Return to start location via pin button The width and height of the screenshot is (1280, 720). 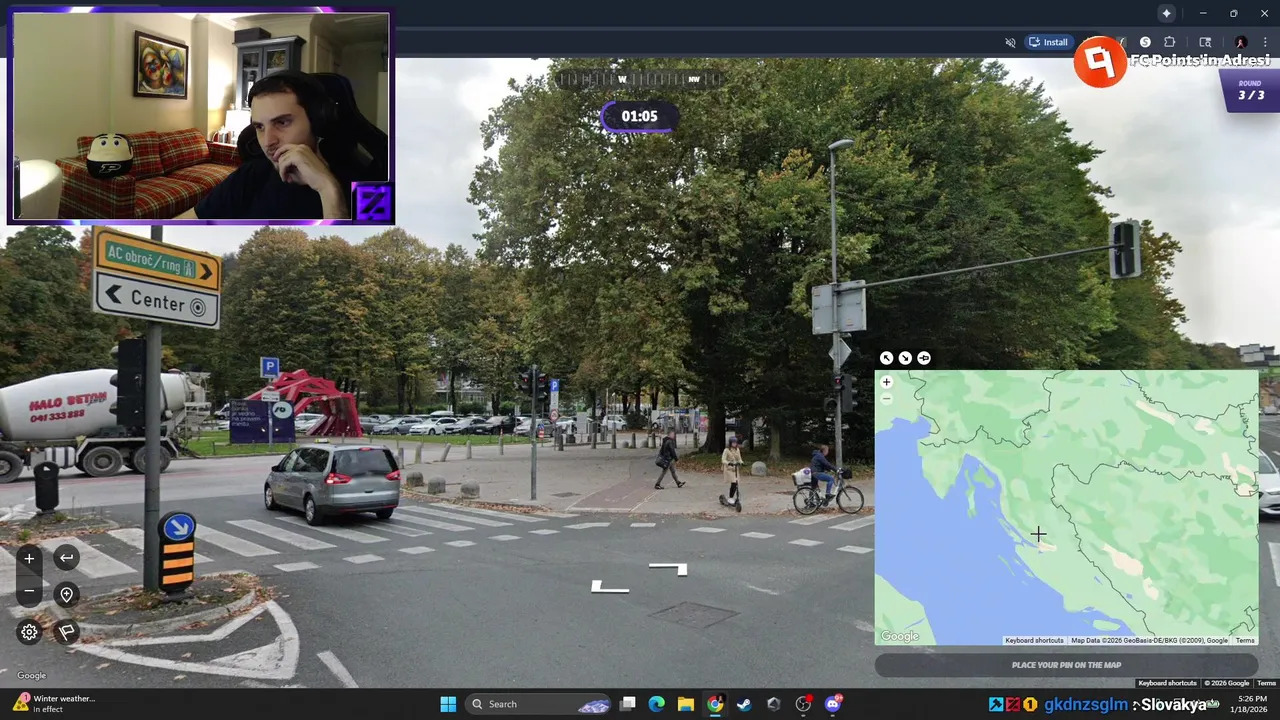tap(66, 594)
